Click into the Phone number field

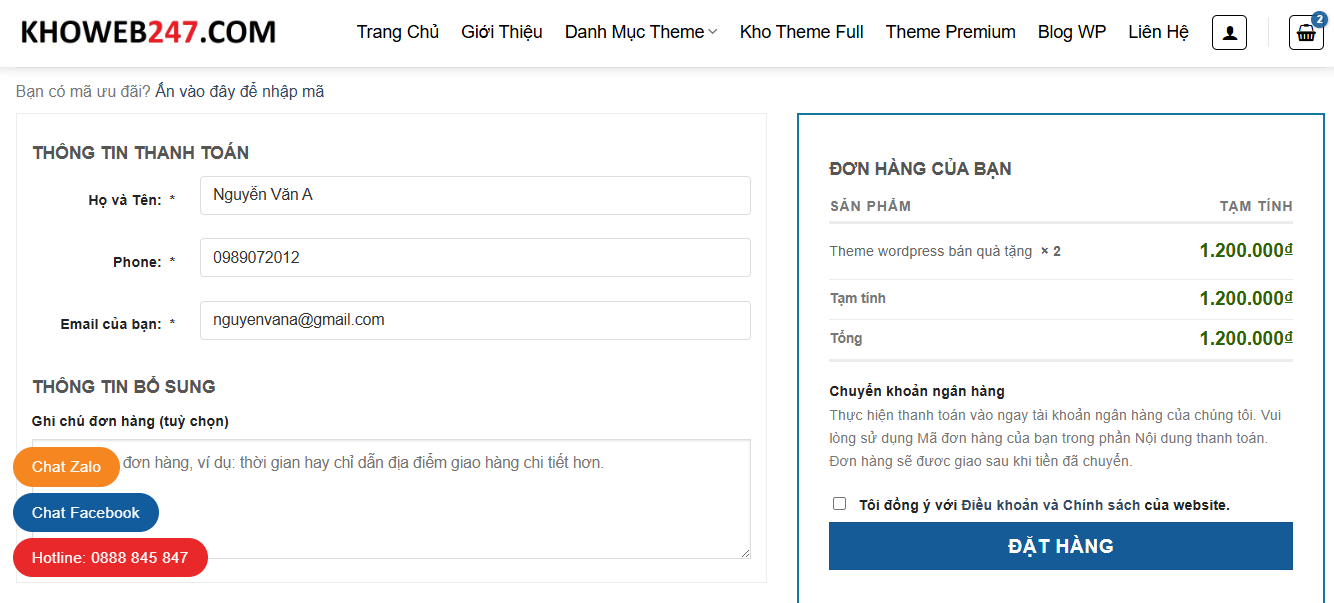click(x=475, y=257)
